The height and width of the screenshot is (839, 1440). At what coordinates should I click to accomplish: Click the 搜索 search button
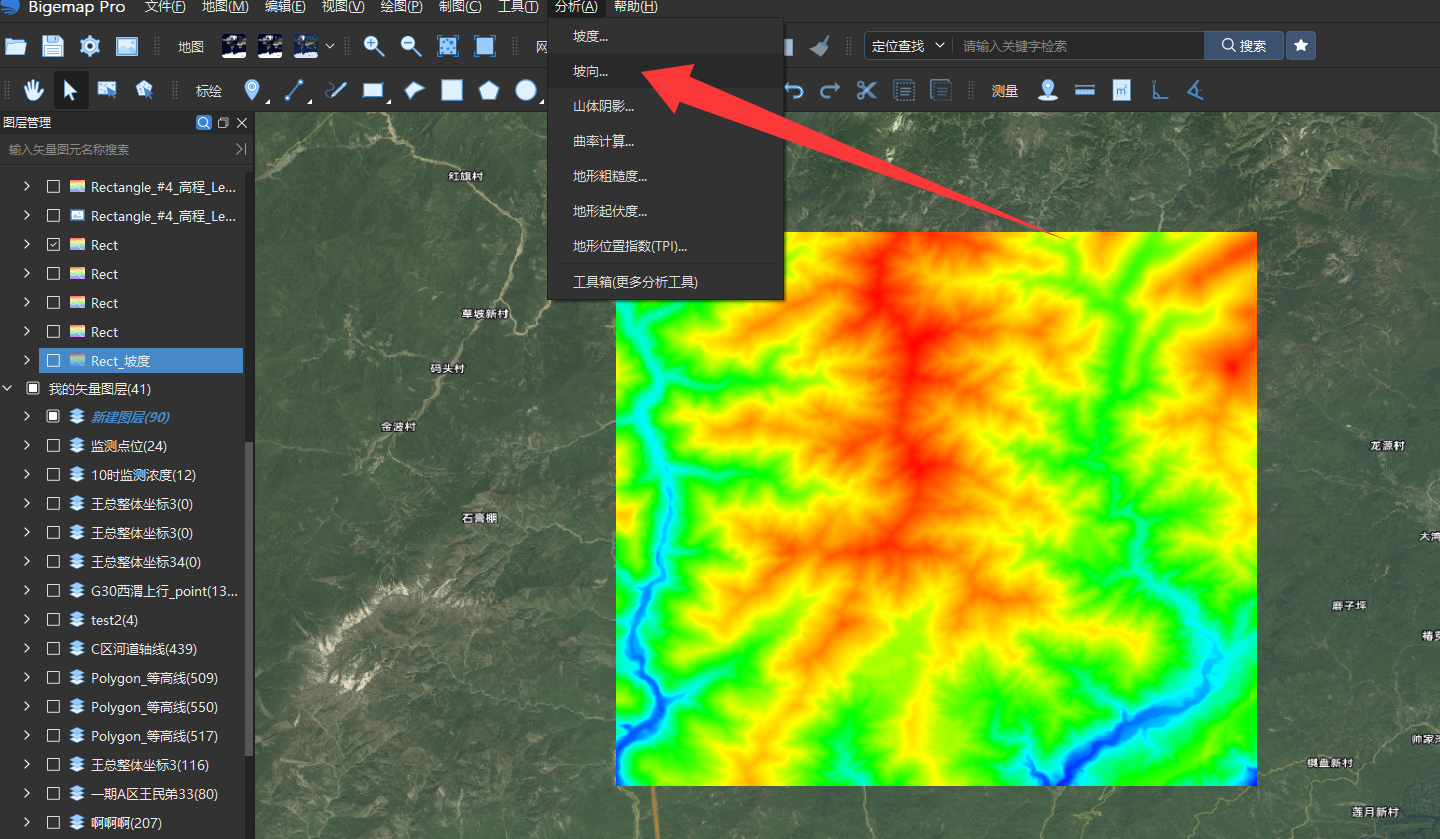point(1244,46)
